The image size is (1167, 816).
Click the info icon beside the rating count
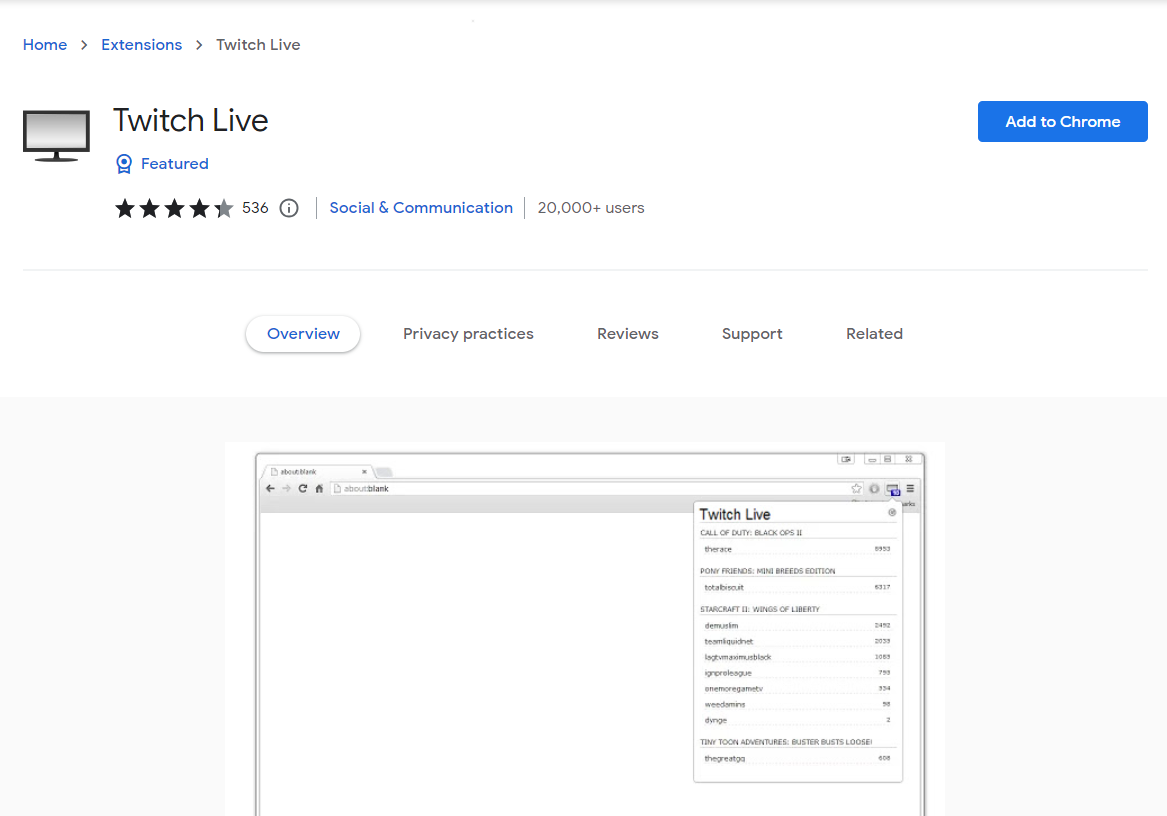(288, 207)
